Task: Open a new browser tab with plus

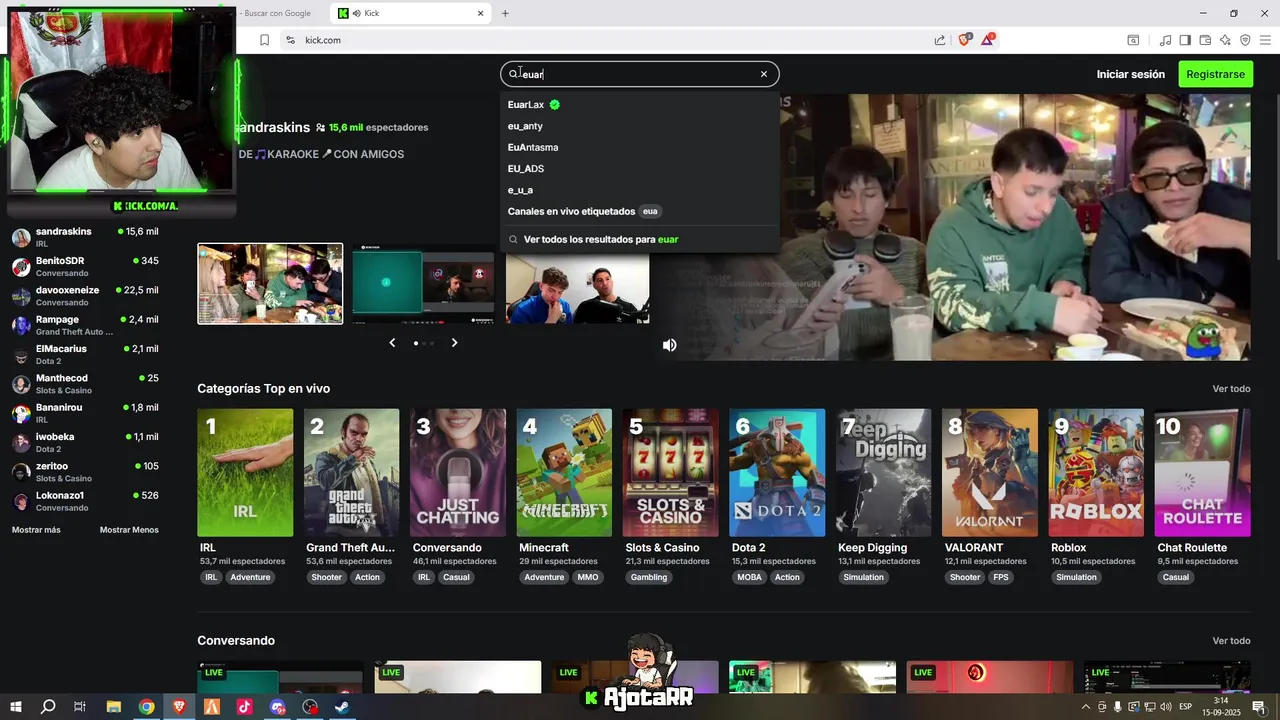Action: pos(505,13)
